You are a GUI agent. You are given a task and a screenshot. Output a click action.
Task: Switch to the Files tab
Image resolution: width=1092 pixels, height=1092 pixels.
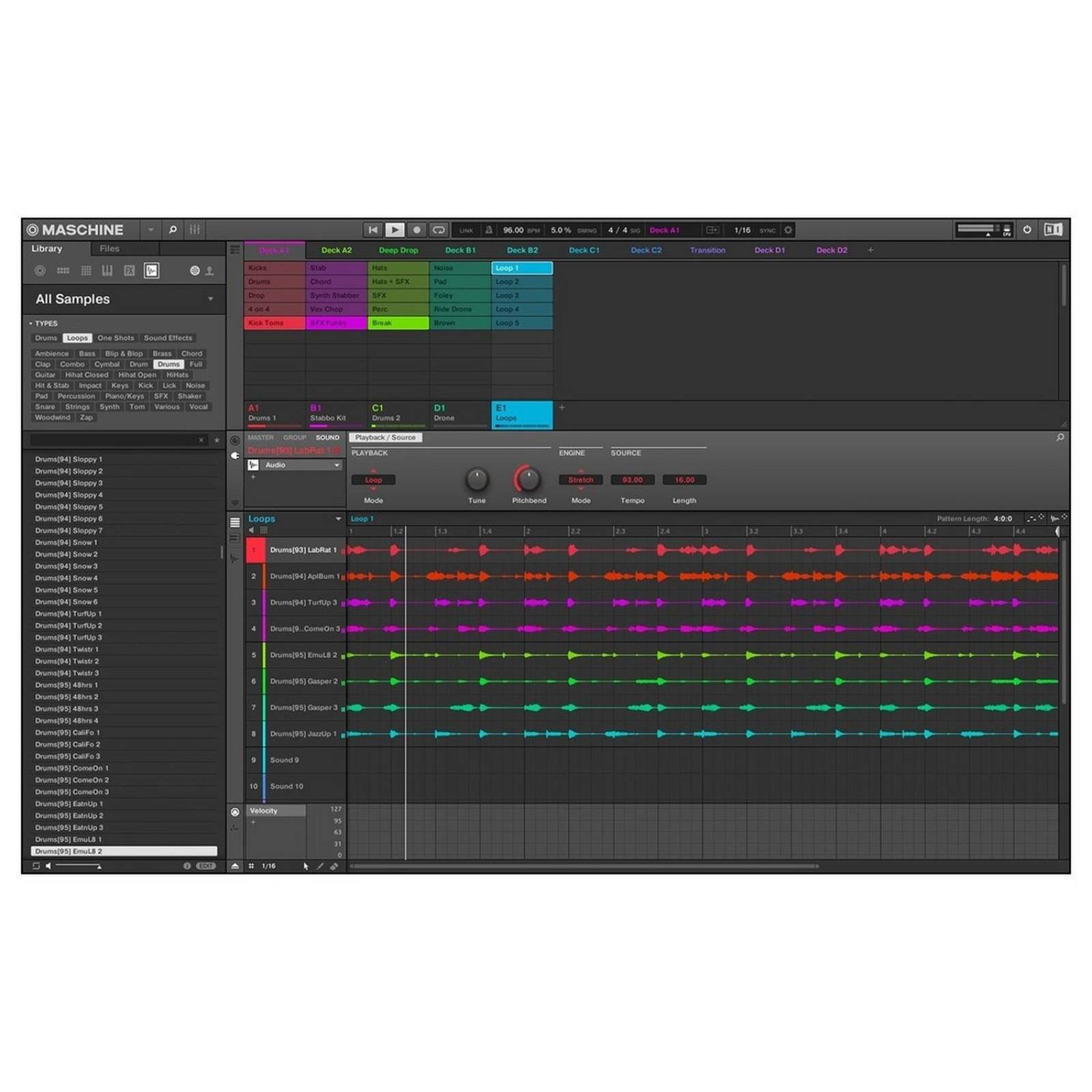pyautogui.click(x=108, y=248)
